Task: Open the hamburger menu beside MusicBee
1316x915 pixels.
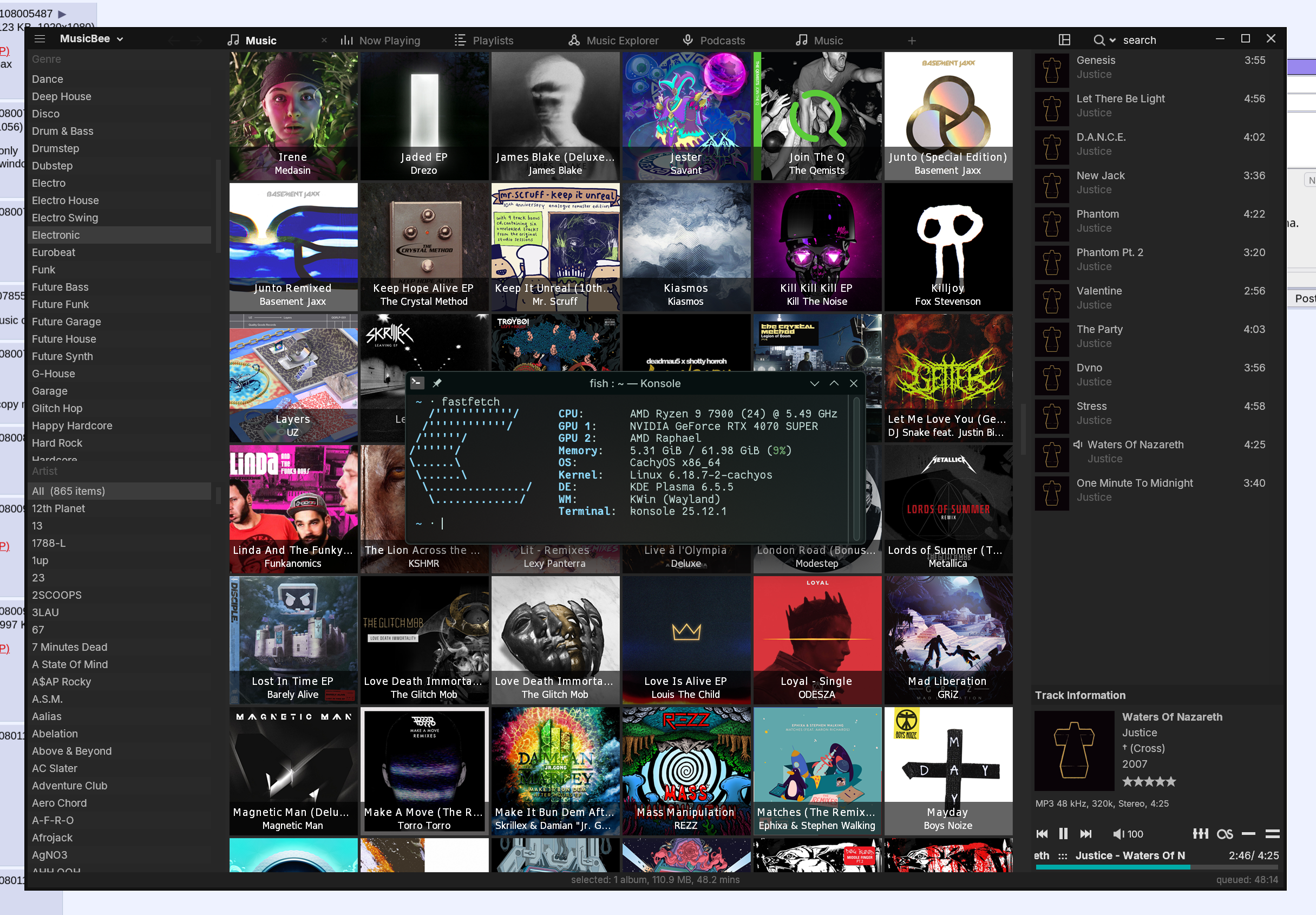Action: (x=40, y=39)
